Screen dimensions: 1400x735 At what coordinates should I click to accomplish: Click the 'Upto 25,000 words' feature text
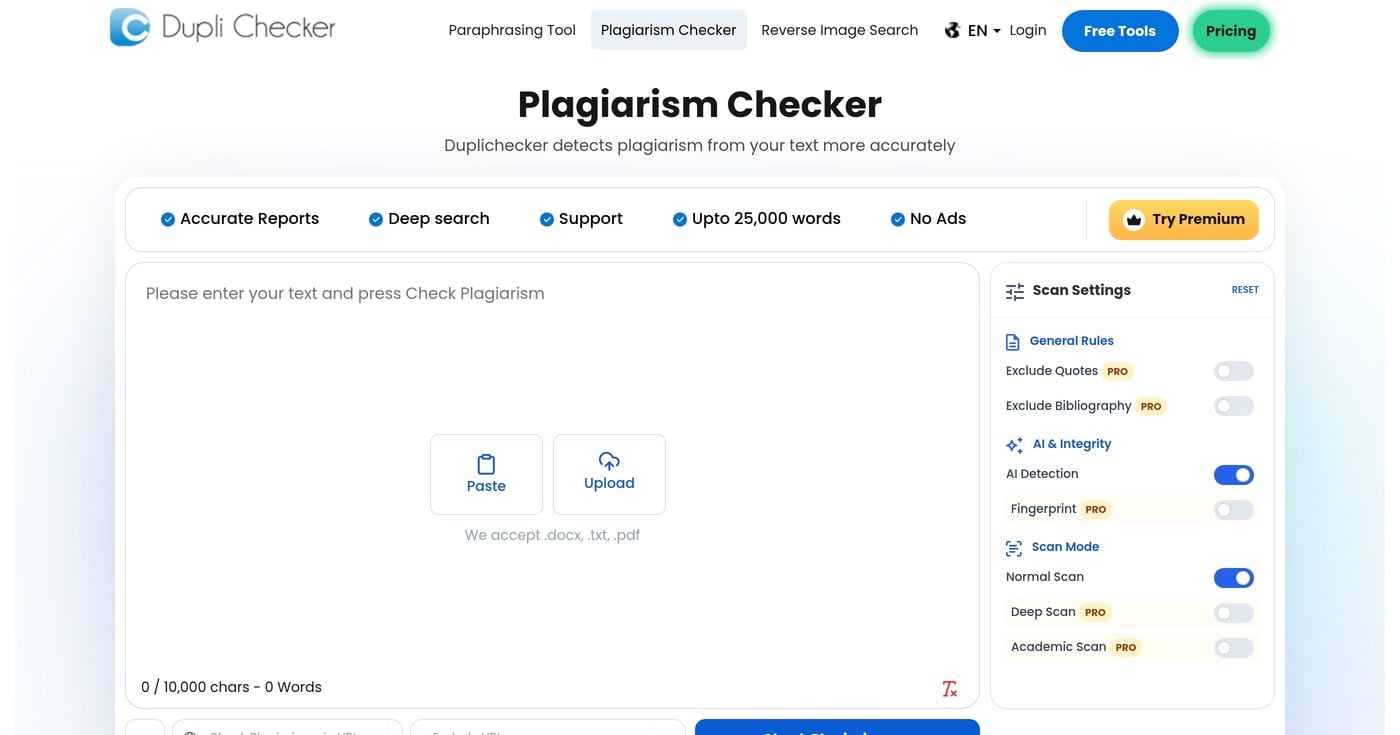(766, 218)
